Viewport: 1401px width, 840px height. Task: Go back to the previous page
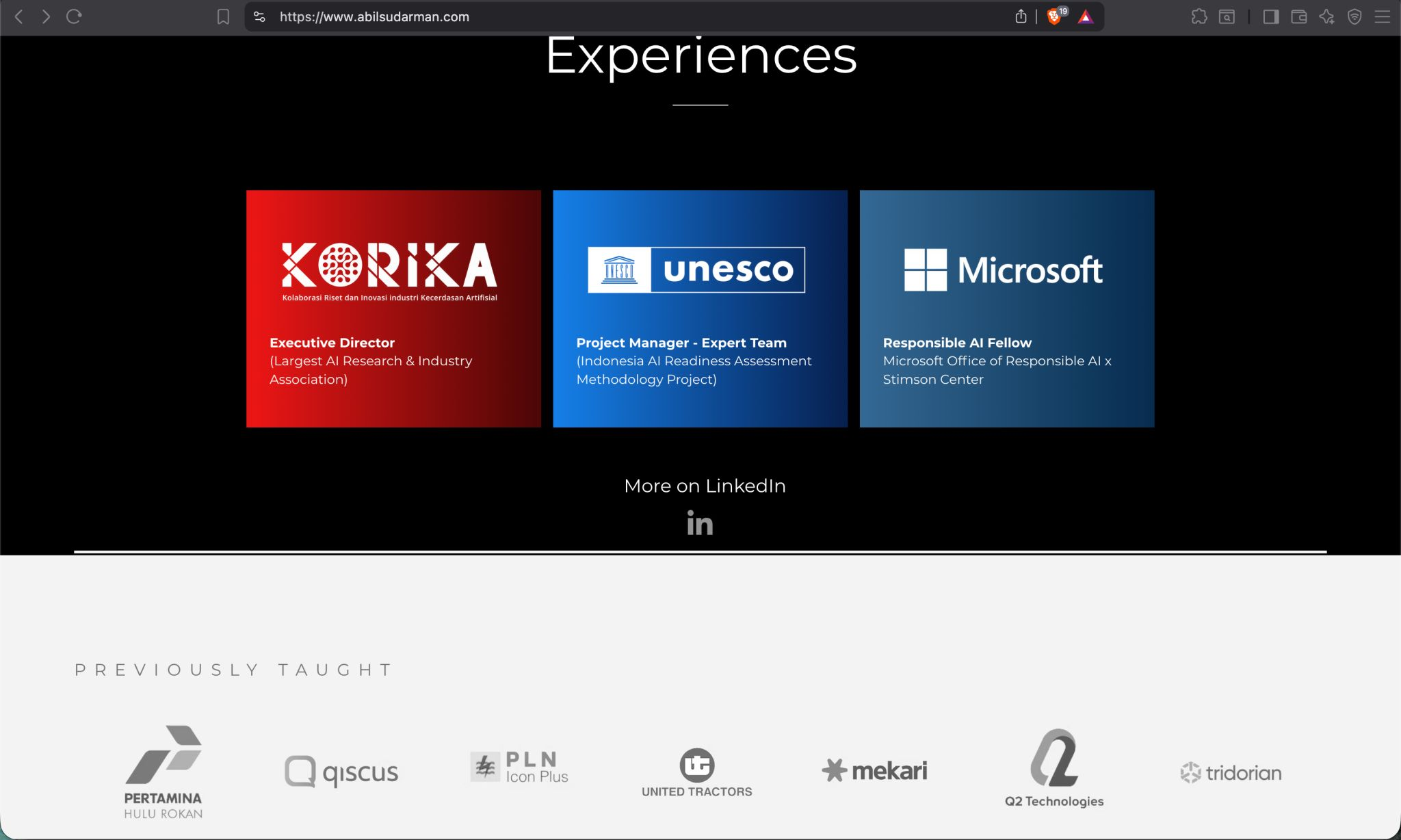[x=19, y=17]
